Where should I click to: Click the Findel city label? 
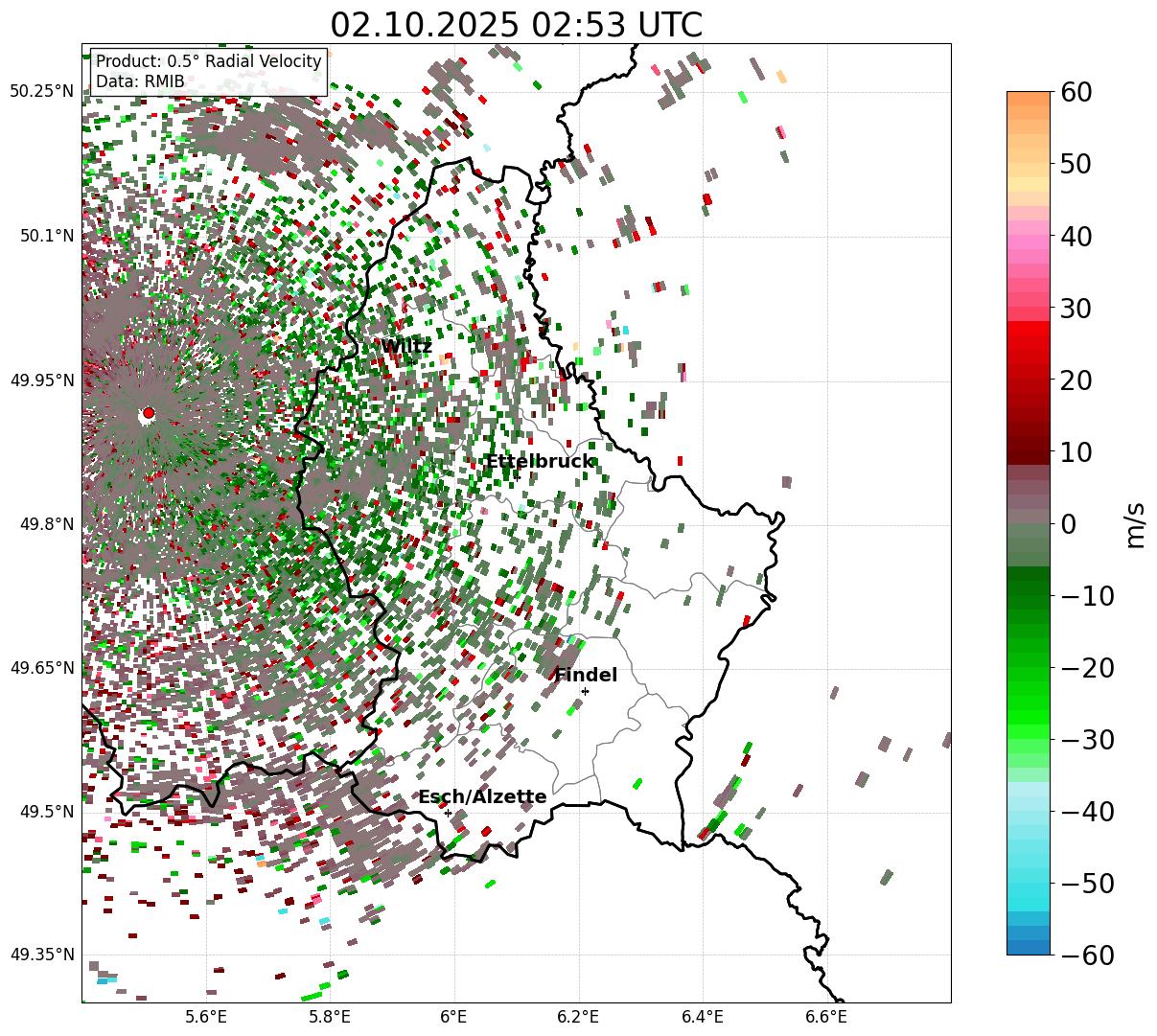[x=586, y=676]
